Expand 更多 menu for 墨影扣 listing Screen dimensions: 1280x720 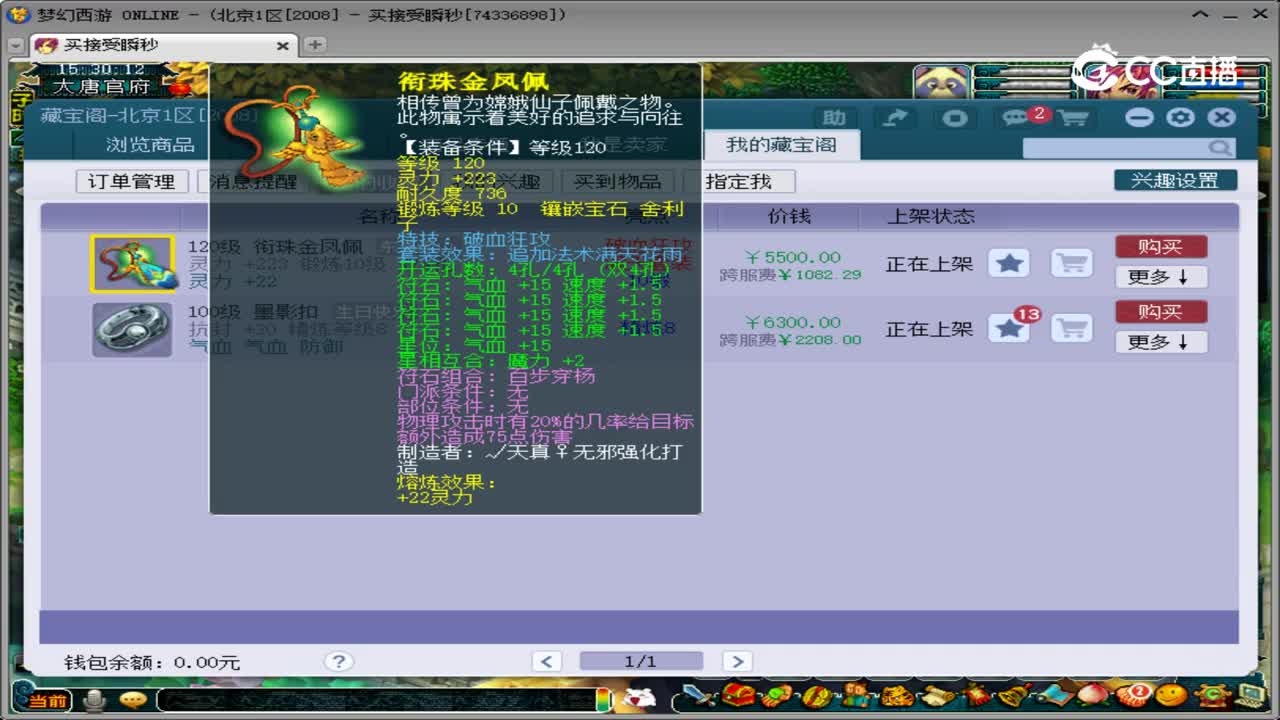[1161, 342]
